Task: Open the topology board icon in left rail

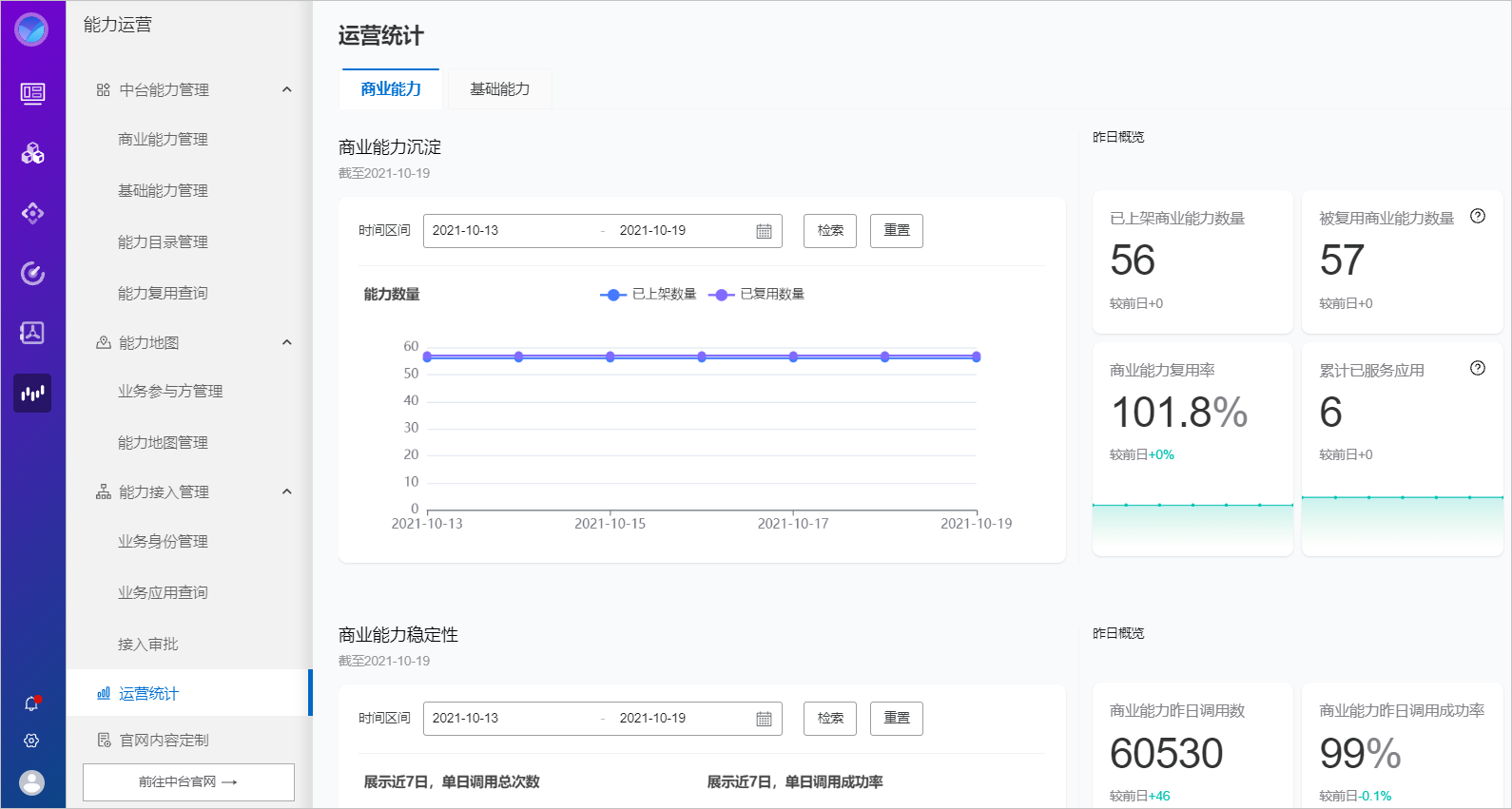Action: click(x=32, y=333)
